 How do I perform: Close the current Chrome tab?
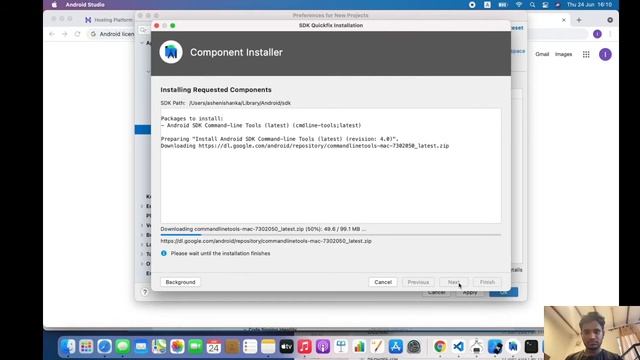coord(564,20)
